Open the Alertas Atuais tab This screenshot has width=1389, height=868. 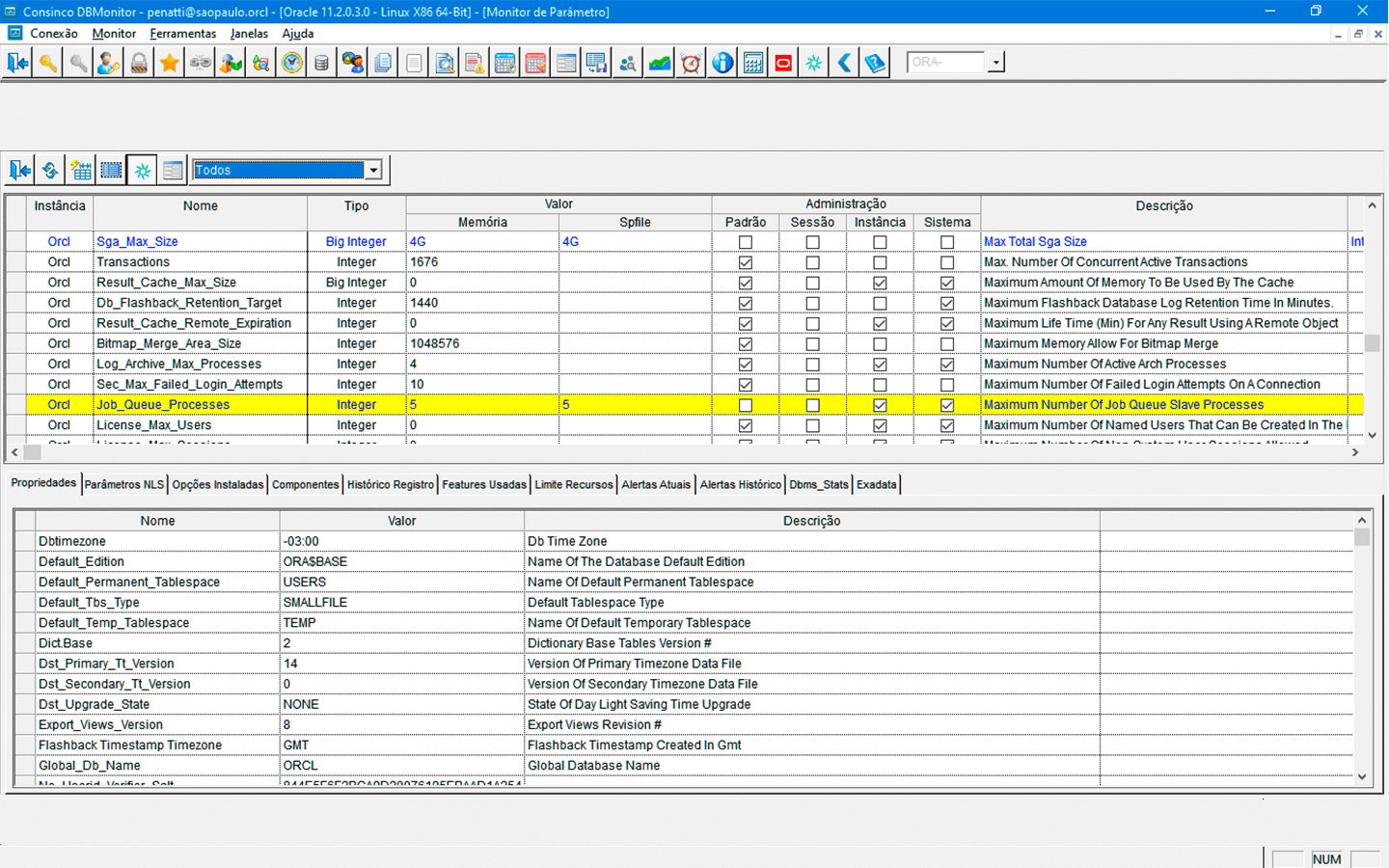[x=656, y=484]
